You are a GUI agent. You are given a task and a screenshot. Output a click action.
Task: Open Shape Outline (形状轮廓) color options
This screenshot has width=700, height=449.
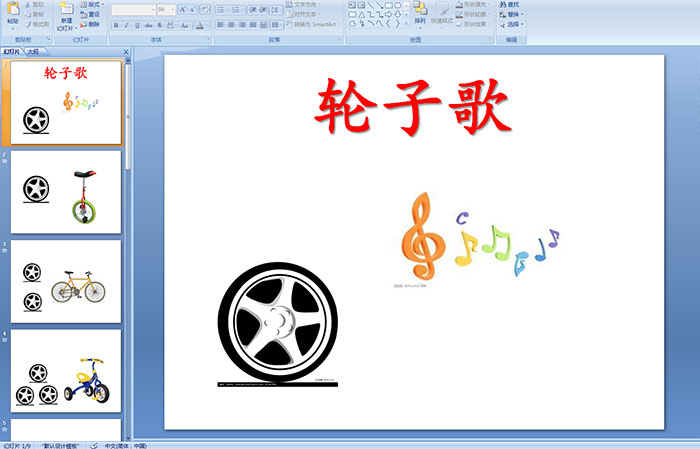tap(473, 14)
